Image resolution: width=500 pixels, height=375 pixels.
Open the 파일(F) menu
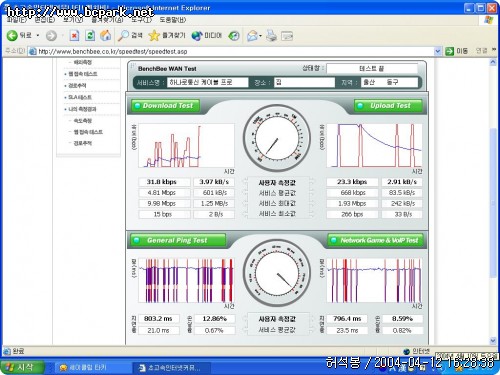point(17,20)
